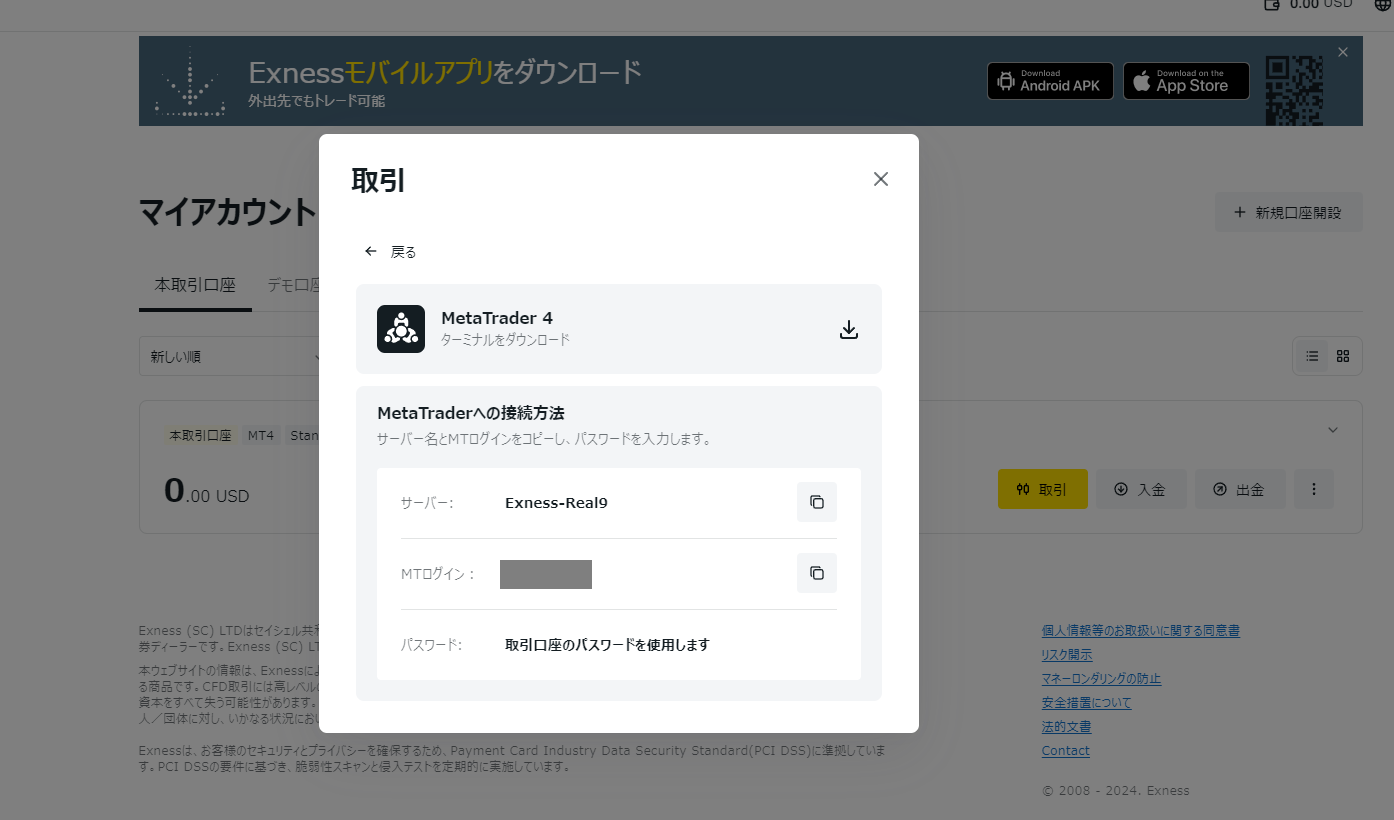Switch to the 本取引口座 tab
This screenshot has height=820, width=1394.
(195, 285)
